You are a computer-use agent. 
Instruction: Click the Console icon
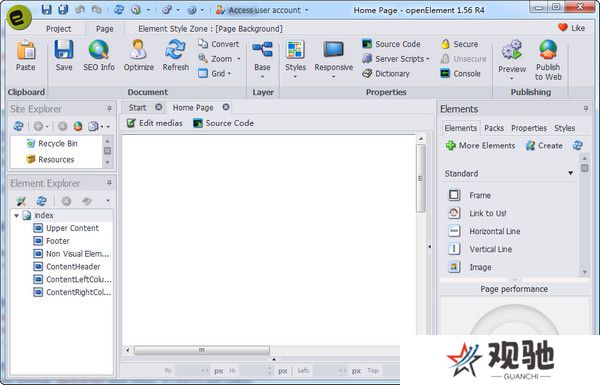click(445, 73)
